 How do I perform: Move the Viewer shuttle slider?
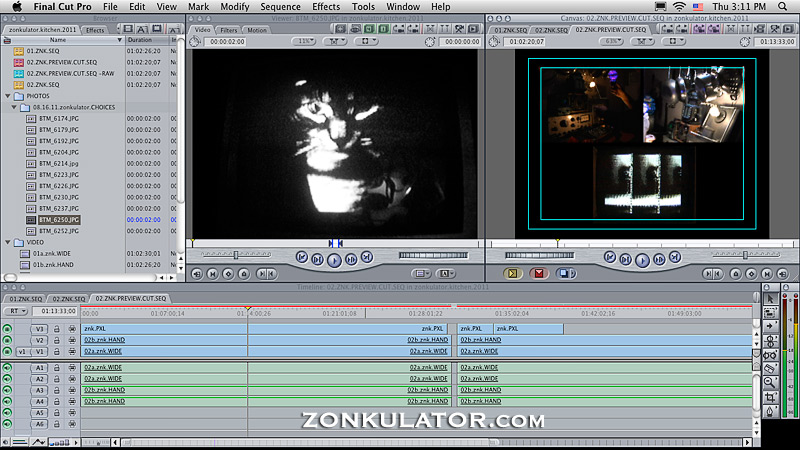pyautogui.click(x=236, y=254)
